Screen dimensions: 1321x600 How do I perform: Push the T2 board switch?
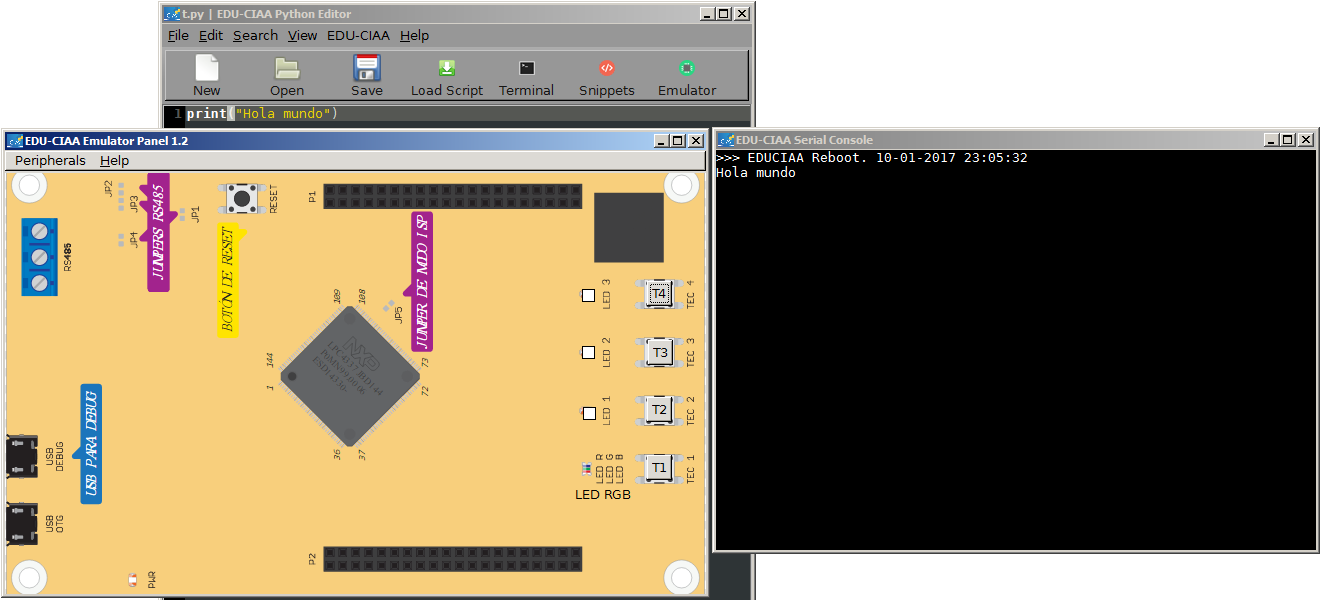(x=658, y=409)
